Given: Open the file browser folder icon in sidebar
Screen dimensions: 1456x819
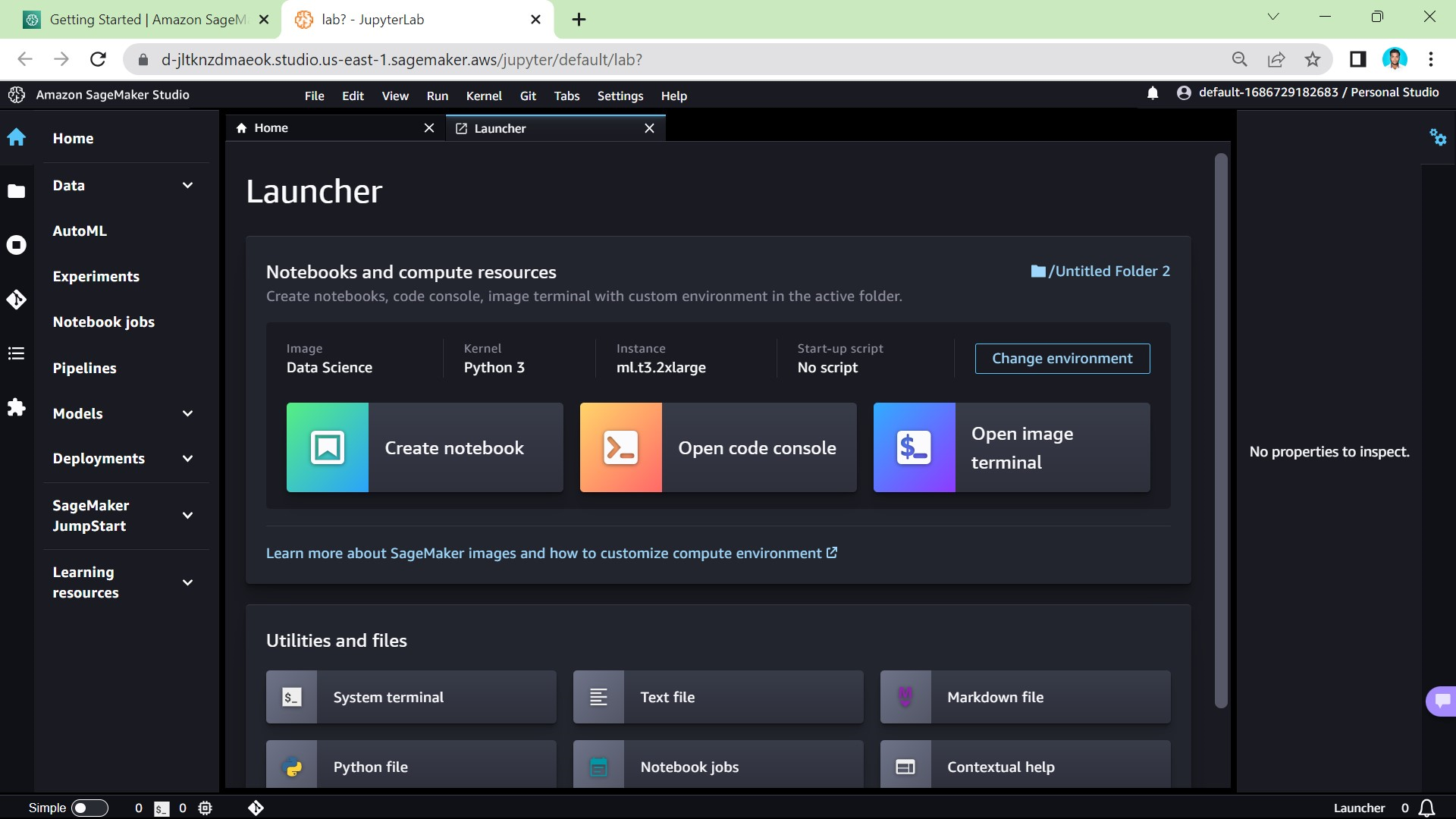Looking at the screenshot, I should click(16, 191).
